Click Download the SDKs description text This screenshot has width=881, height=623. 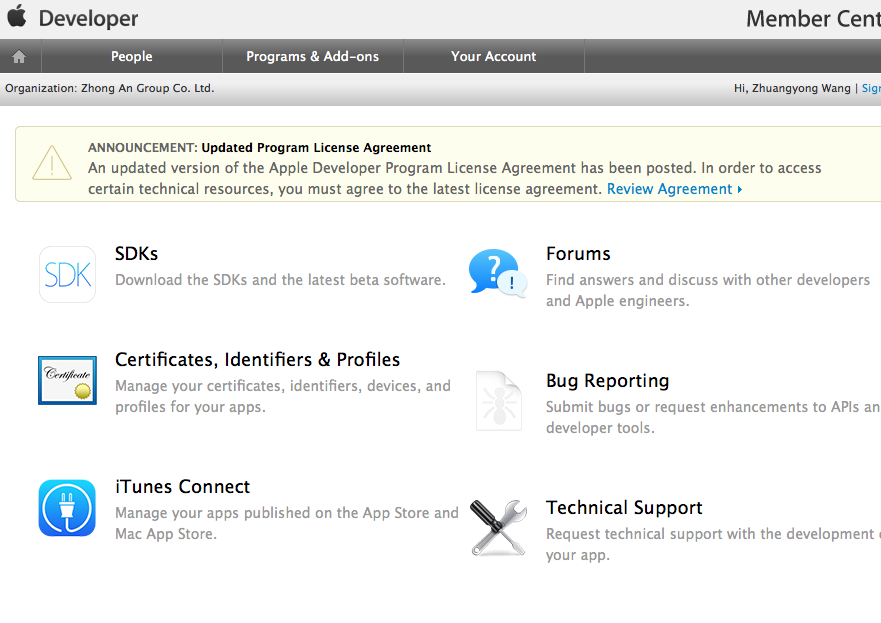[280, 280]
